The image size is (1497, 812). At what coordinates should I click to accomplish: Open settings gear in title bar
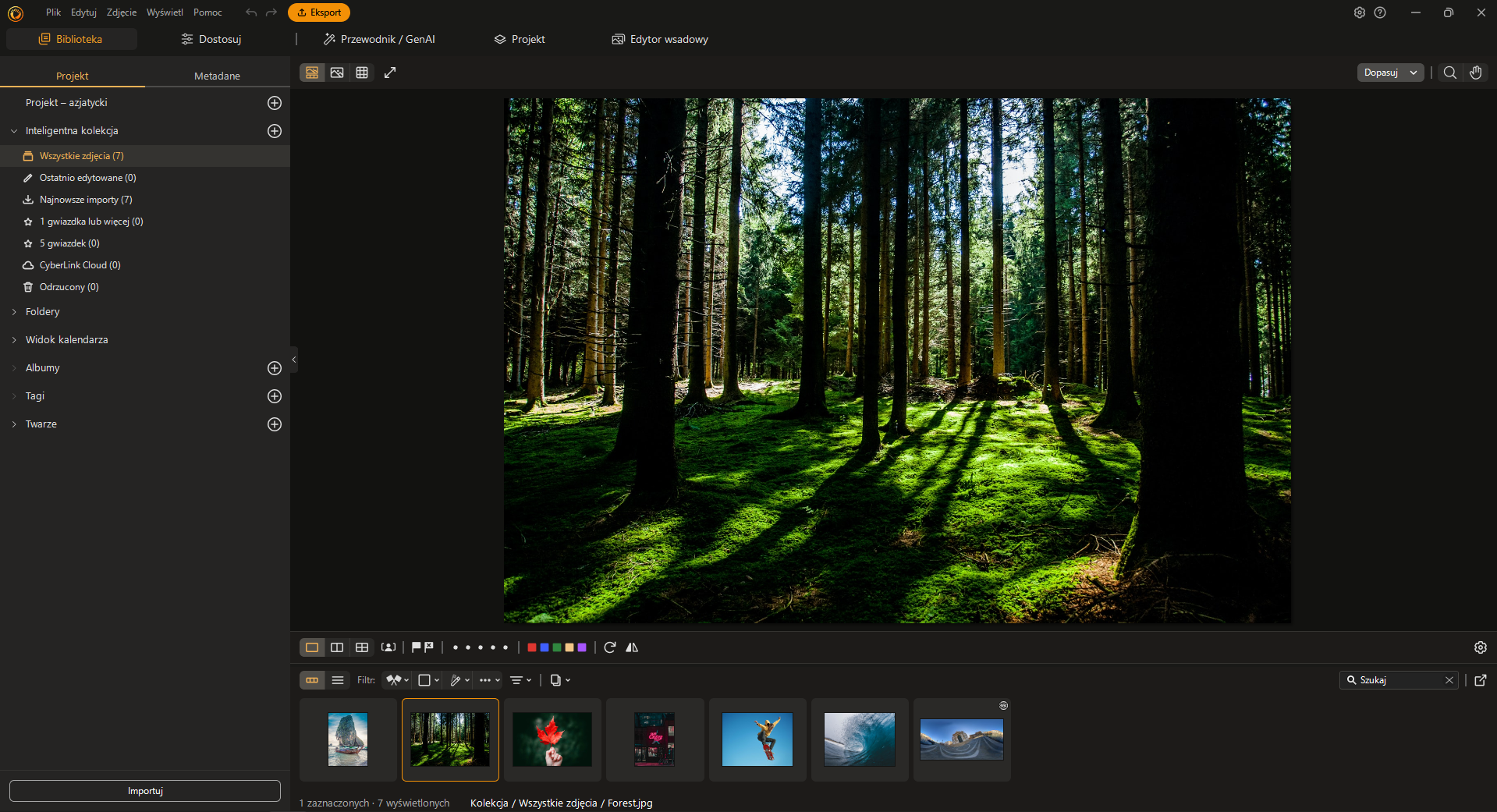click(x=1360, y=12)
